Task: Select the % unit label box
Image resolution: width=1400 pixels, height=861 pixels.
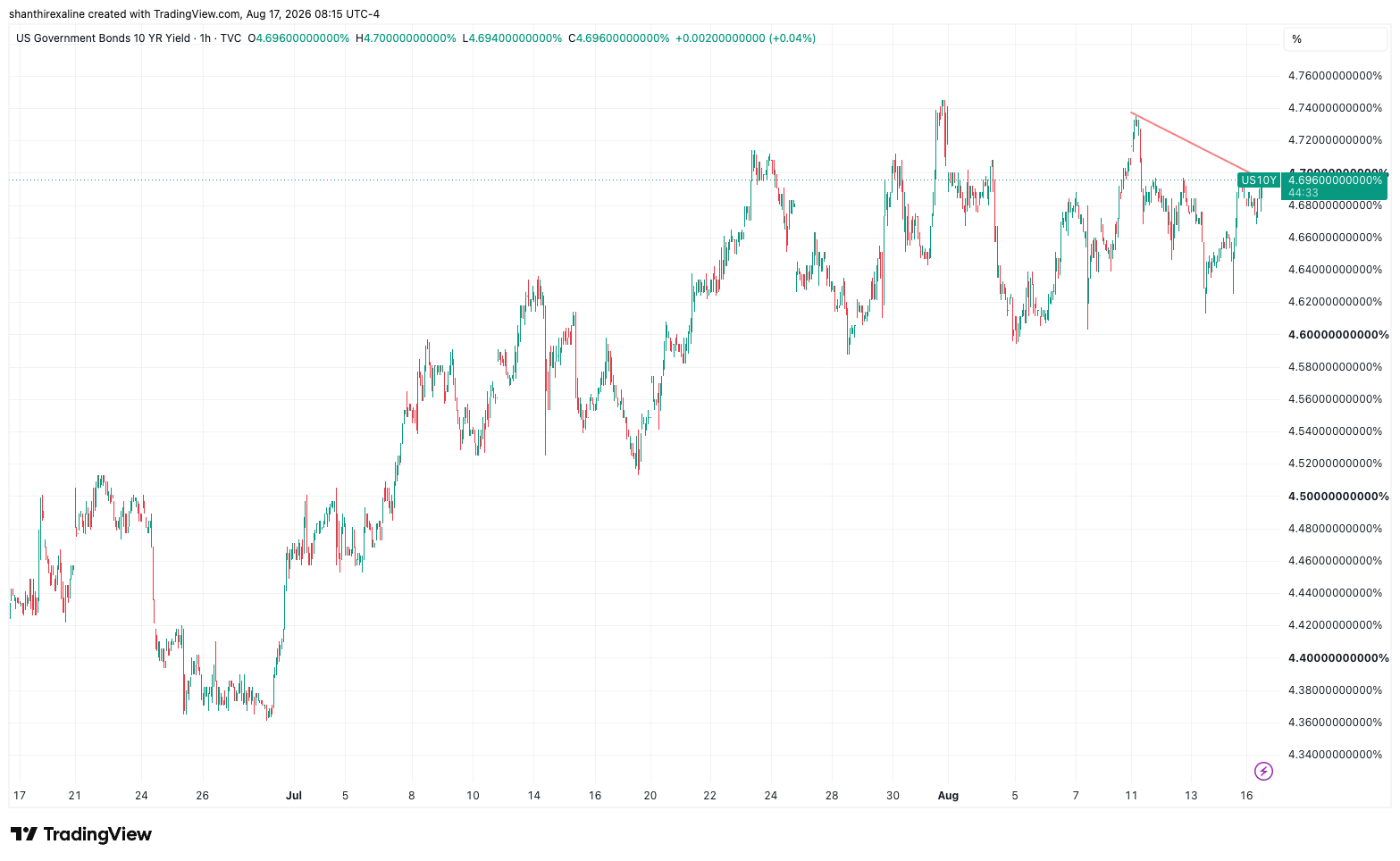Action: (x=1336, y=39)
